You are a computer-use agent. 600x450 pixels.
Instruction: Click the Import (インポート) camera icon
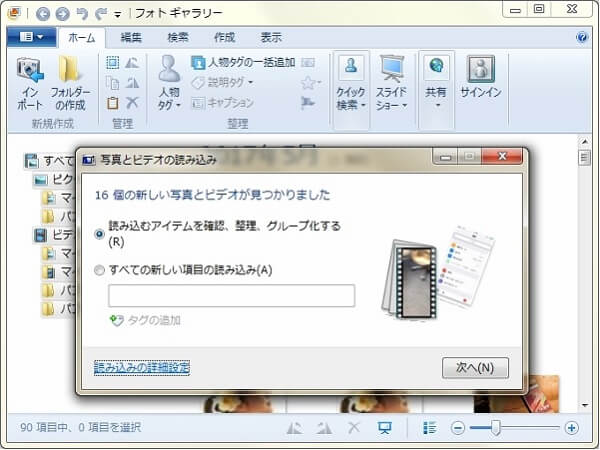point(30,70)
